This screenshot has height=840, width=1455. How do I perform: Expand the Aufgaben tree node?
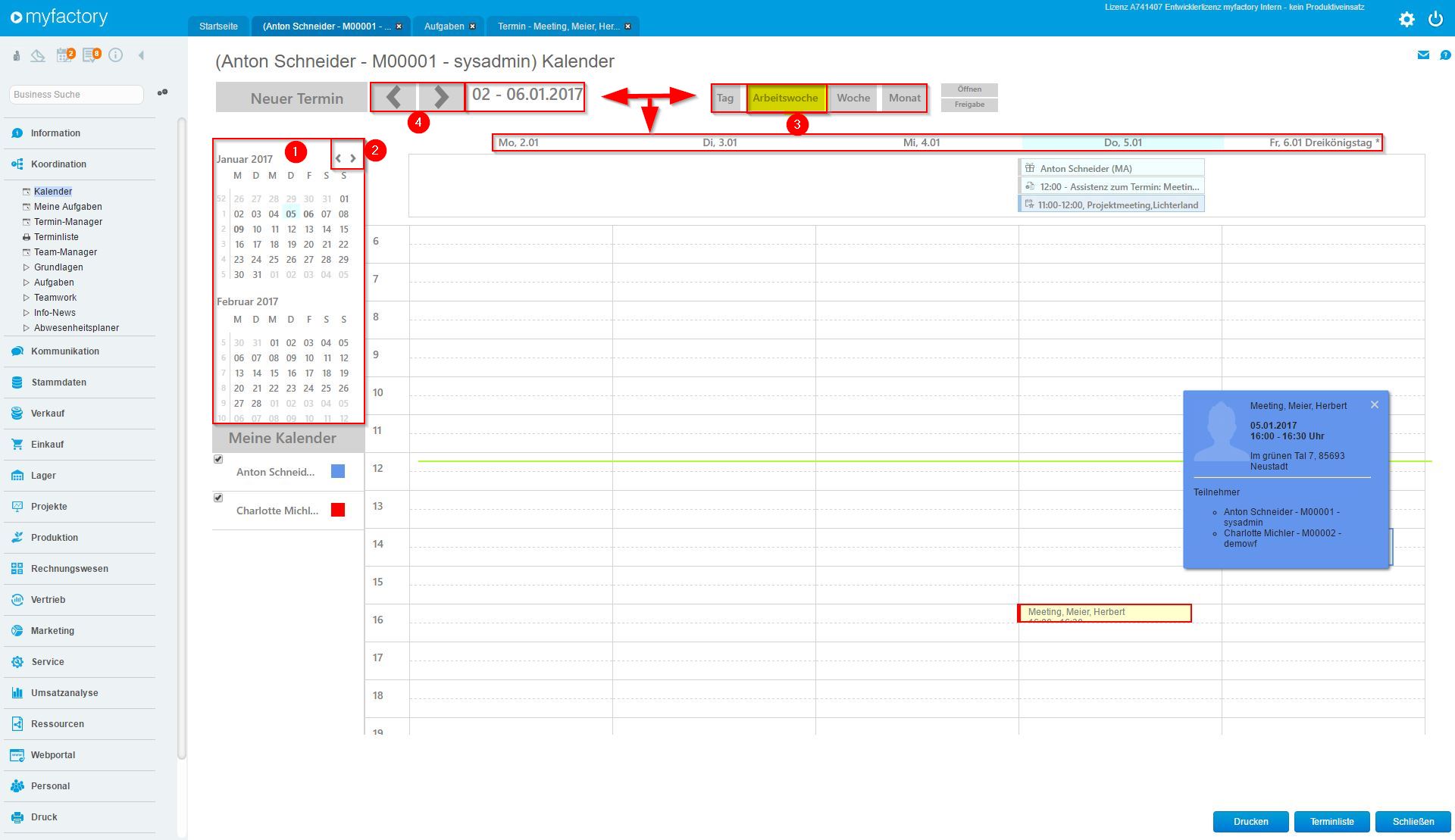pyautogui.click(x=27, y=283)
